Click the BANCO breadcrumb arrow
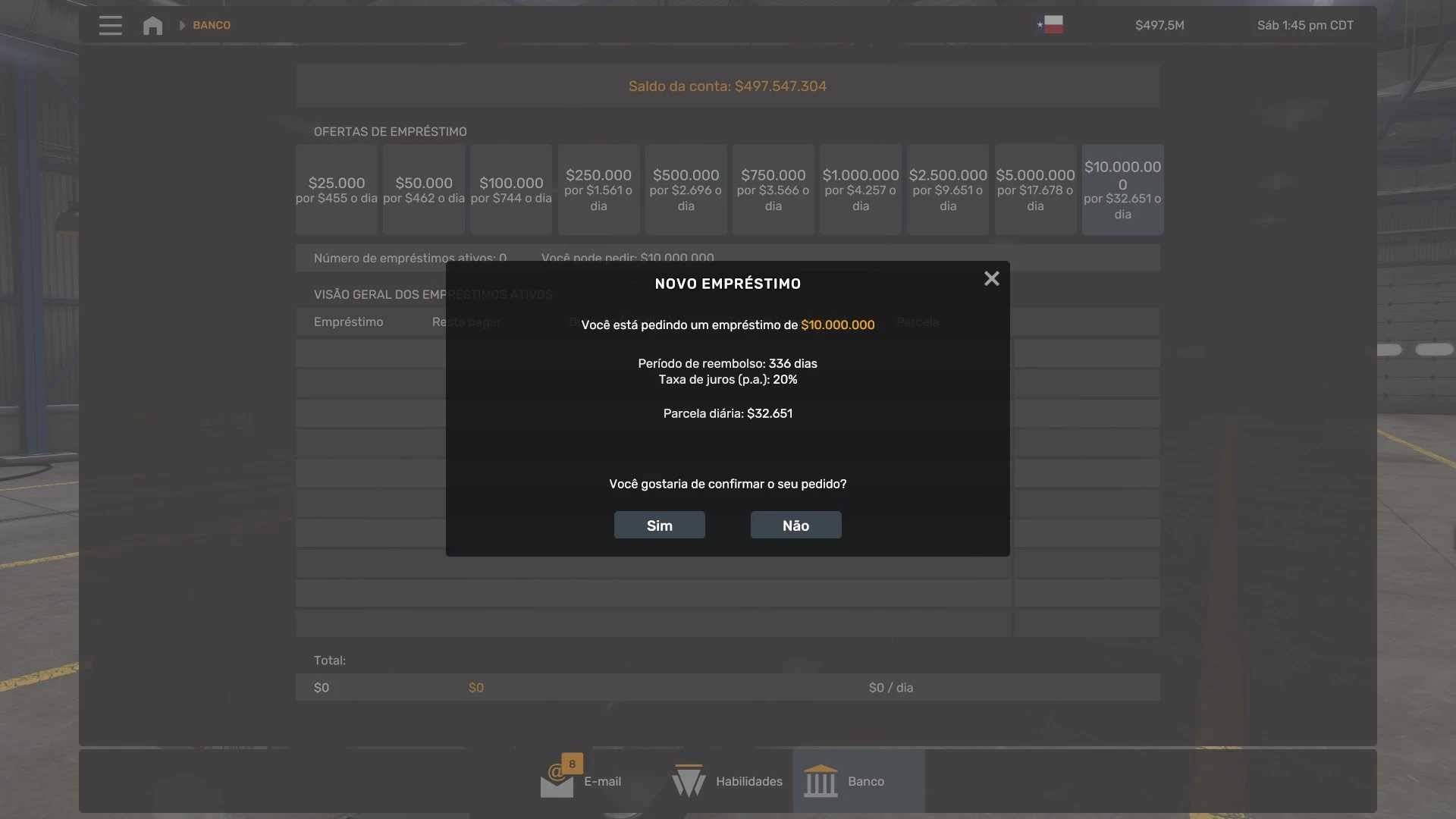 [182, 25]
